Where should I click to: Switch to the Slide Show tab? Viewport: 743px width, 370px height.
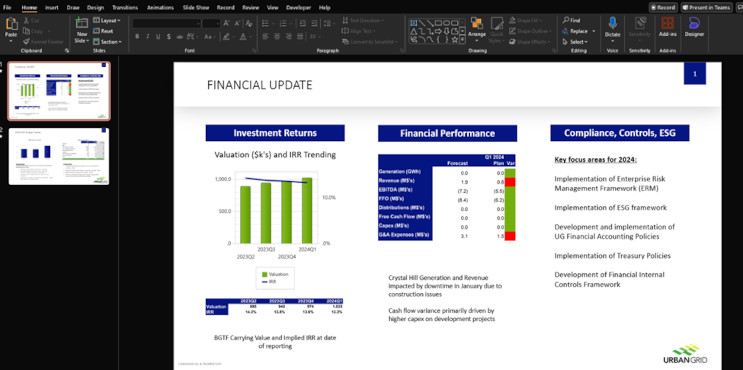pyautogui.click(x=196, y=8)
